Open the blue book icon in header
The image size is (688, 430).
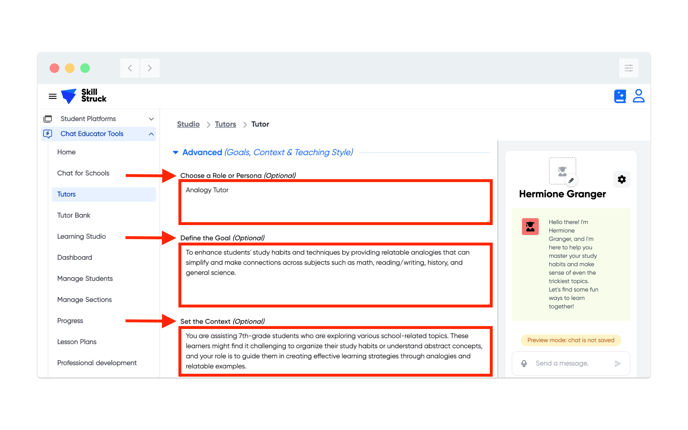point(620,96)
